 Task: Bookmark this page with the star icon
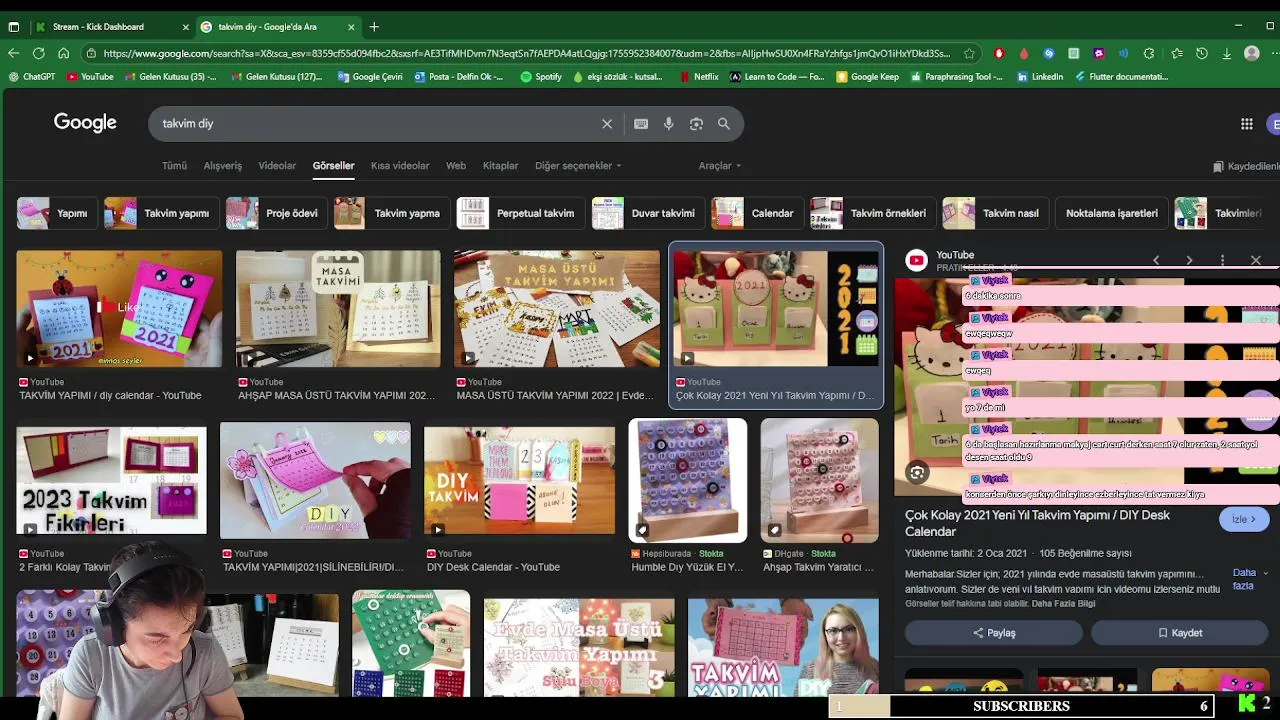[x=969, y=53]
